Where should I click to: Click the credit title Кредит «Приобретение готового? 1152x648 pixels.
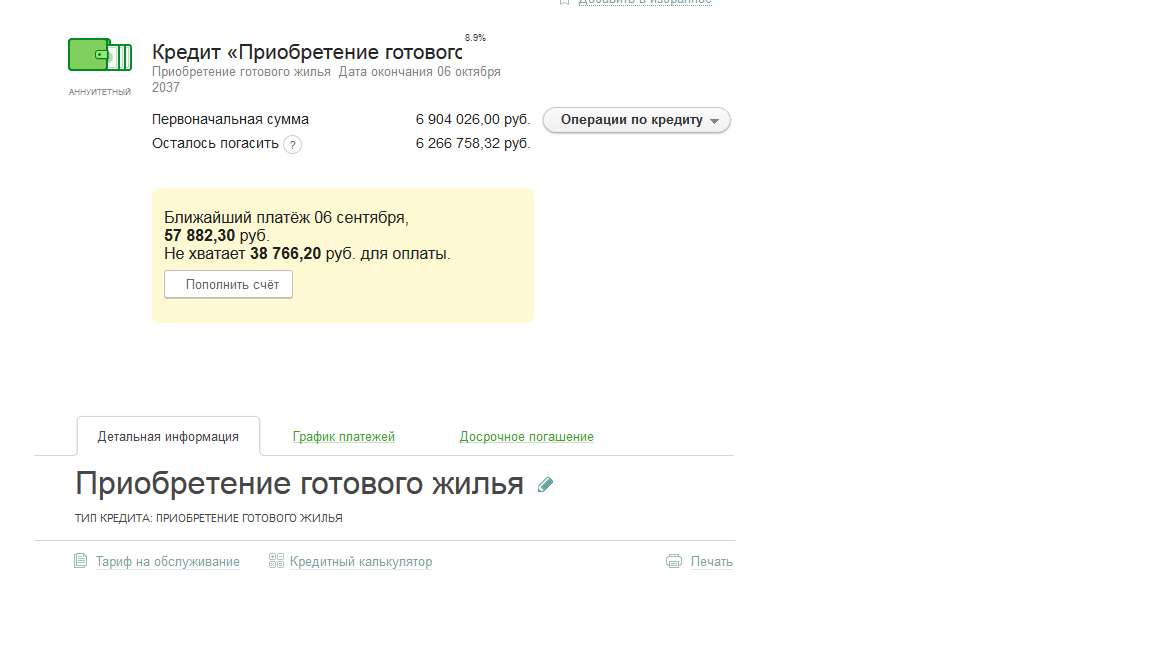[x=306, y=52]
